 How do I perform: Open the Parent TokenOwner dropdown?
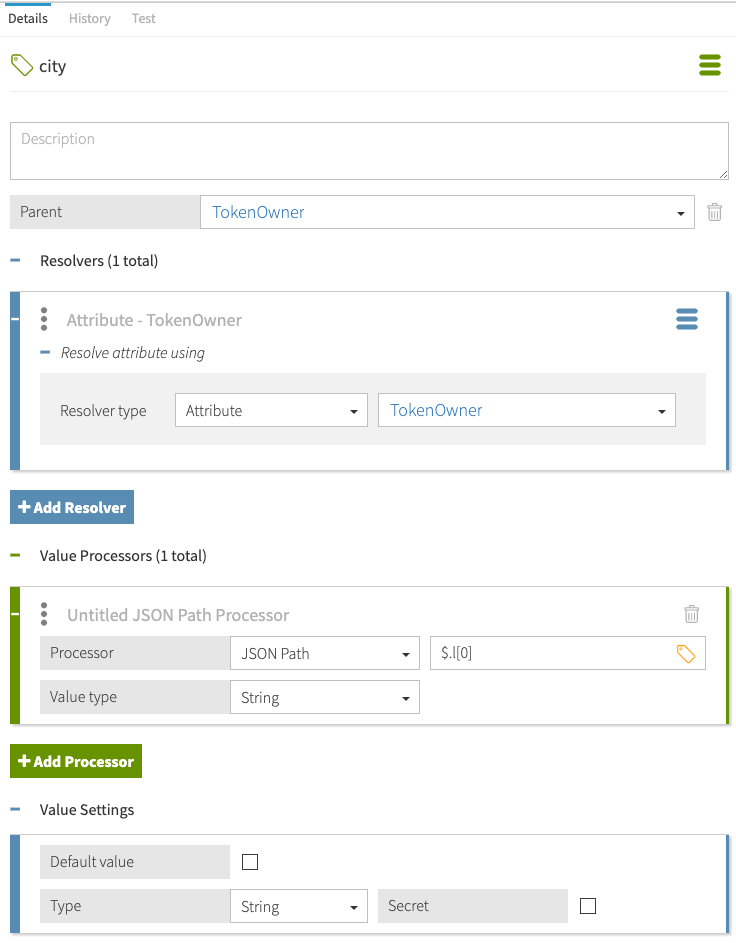[x=447, y=212]
